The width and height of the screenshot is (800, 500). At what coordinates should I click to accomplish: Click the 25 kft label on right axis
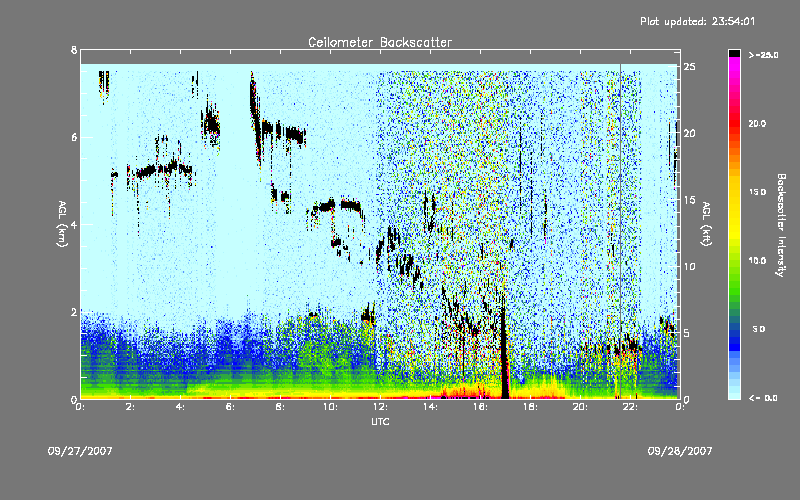click(x=689, y=67)
